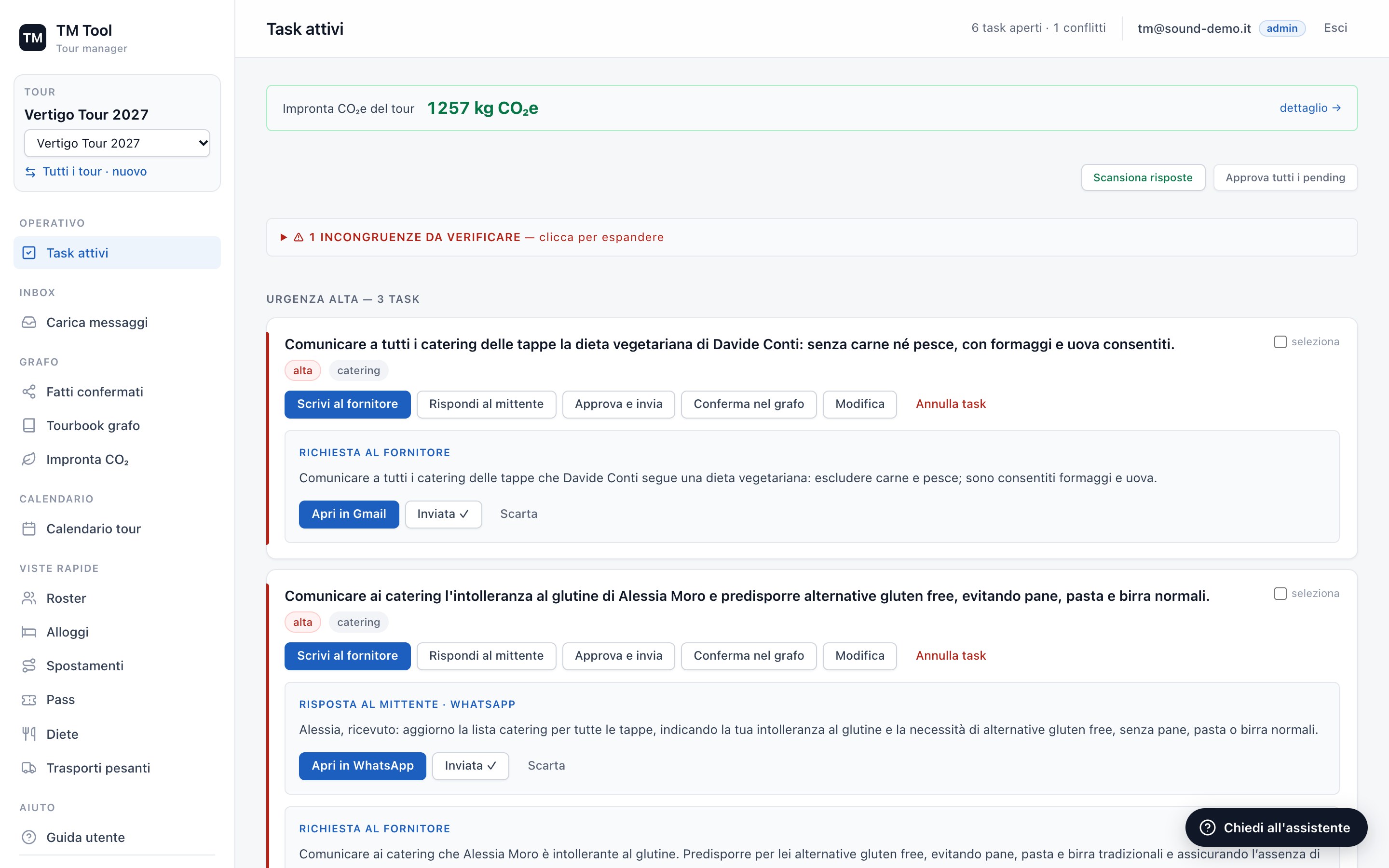1389x868 pixels.
Task: Open the Tourbook grafo book icon
Action: pos(29,425)
